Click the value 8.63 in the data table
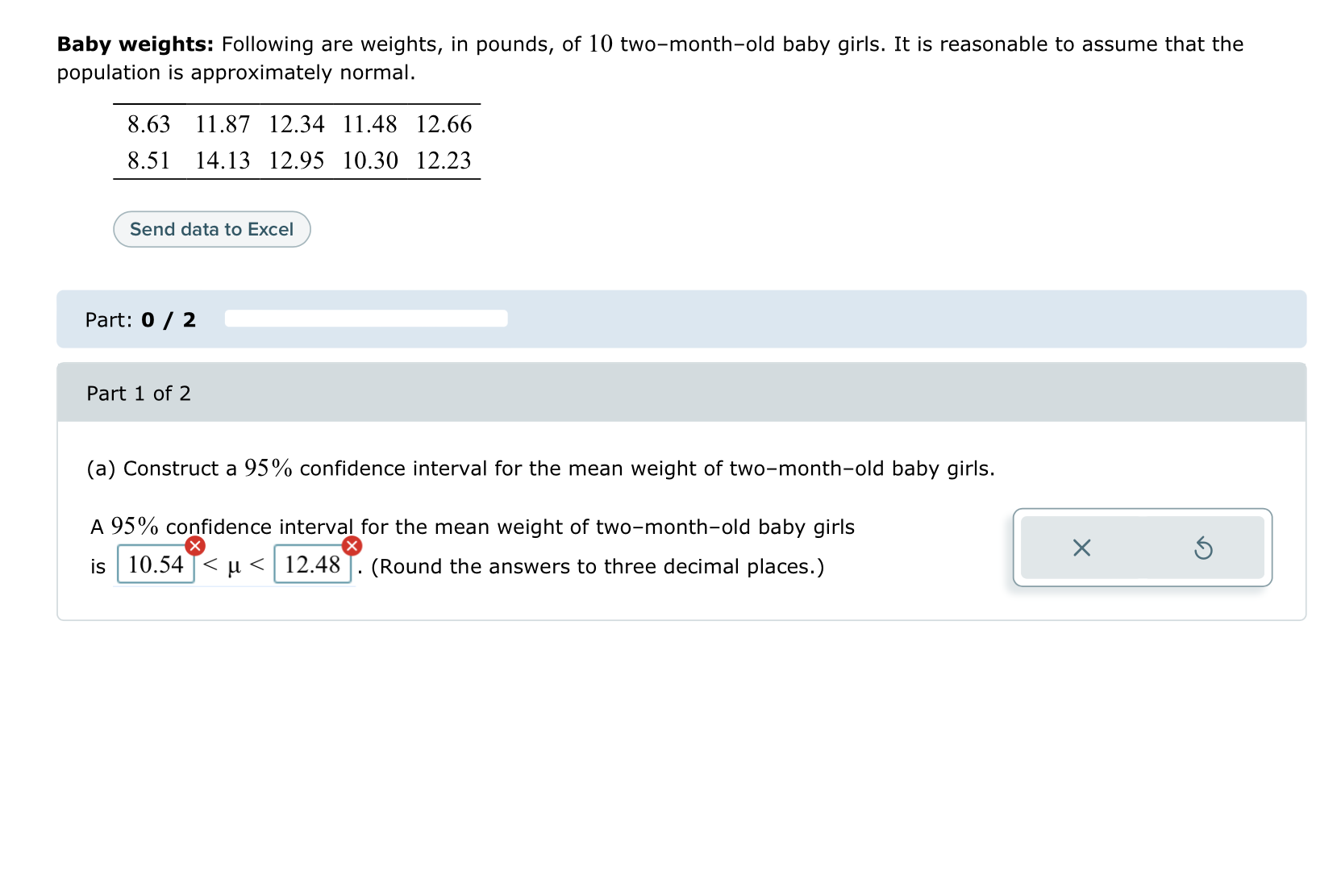Image resolution: width=1337 pixels, height=896 pixels. [149, 124]
